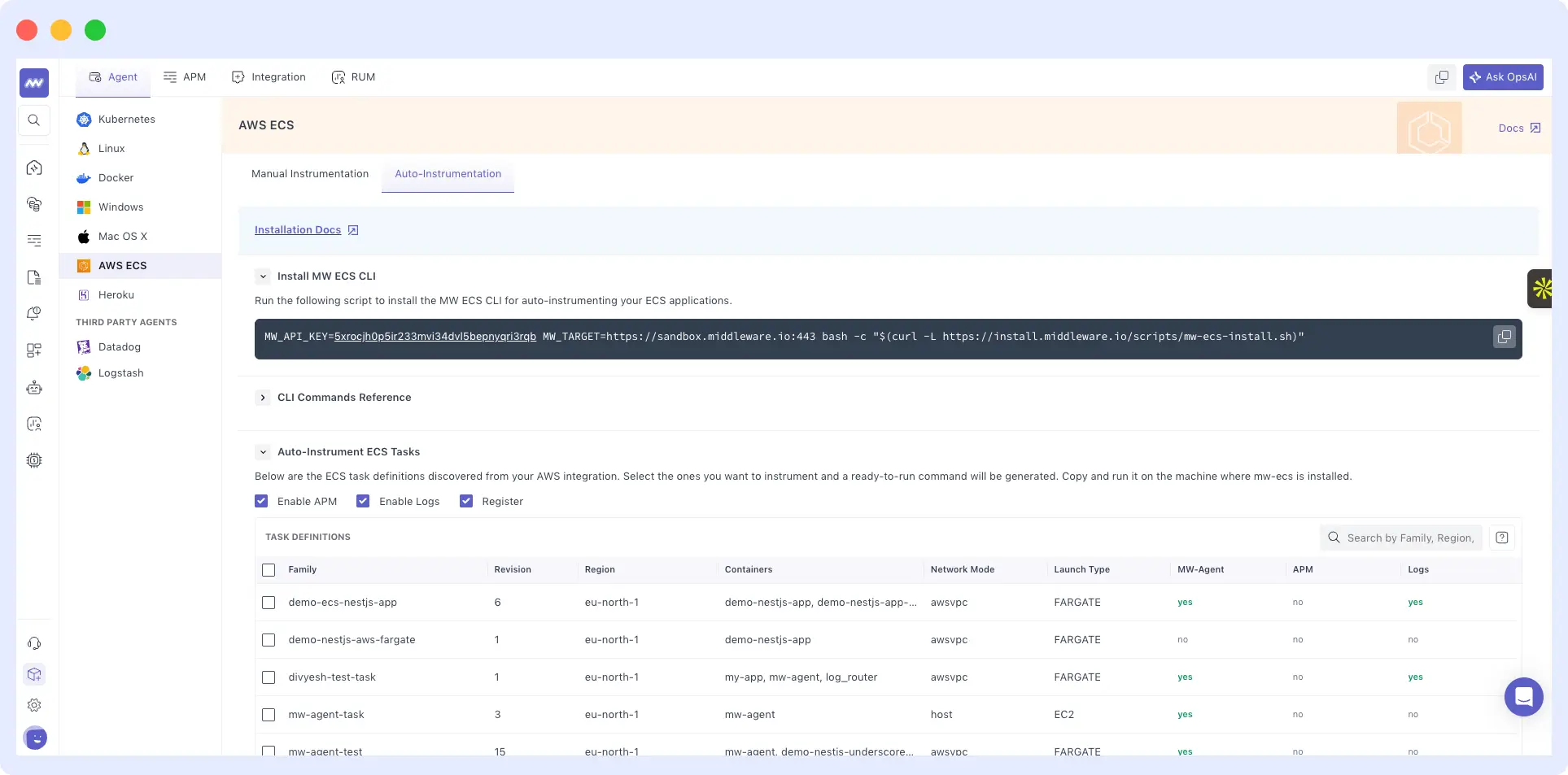Click the Network Mode column header
1568x775 pixels.
point(963,570)
